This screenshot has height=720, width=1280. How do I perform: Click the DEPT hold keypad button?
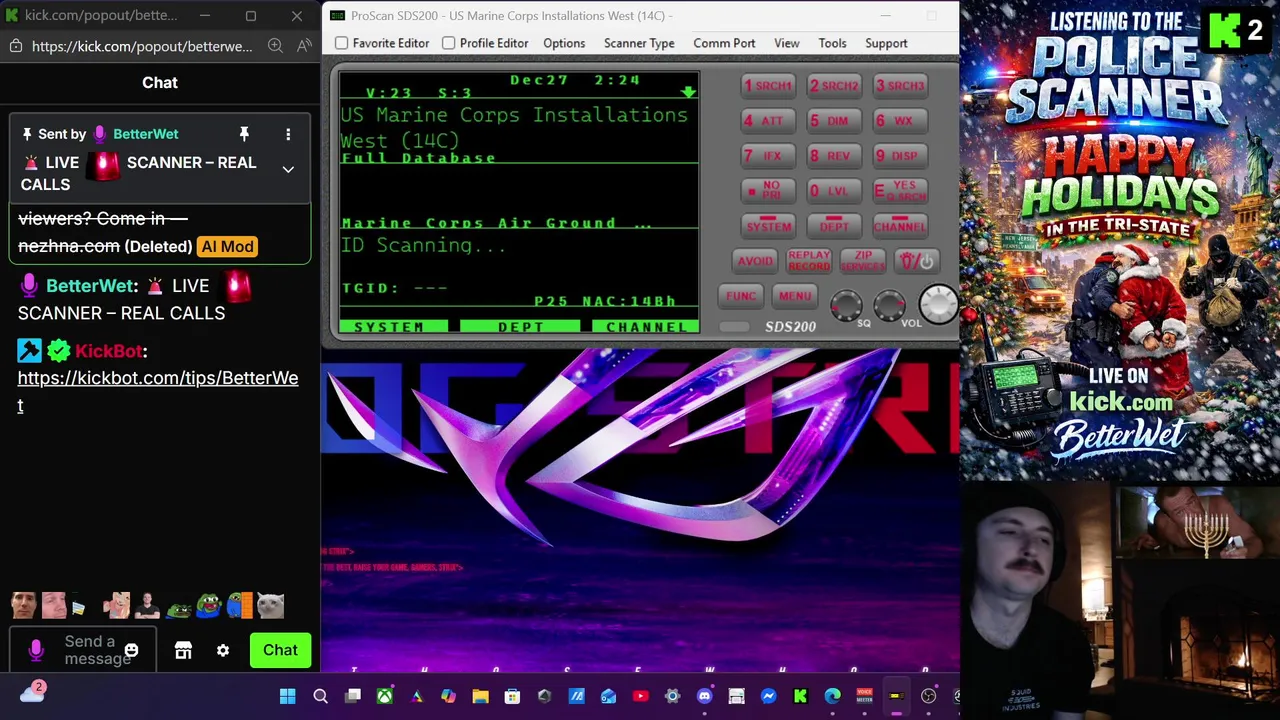[x=834, y=227]
